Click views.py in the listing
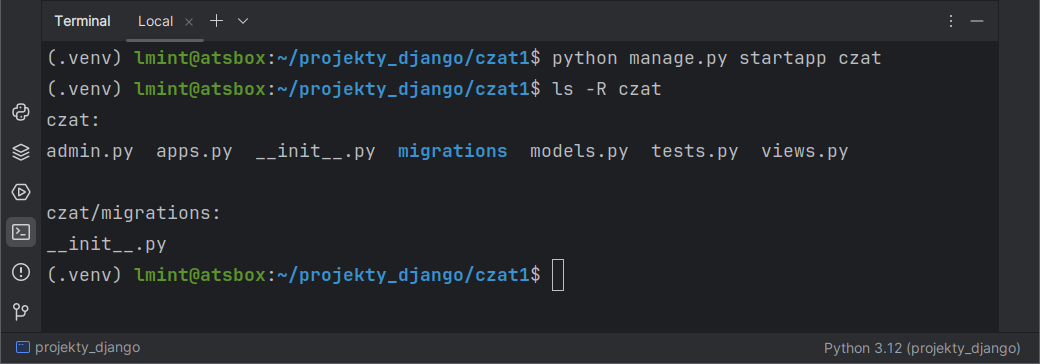 (x=805, y=152)
